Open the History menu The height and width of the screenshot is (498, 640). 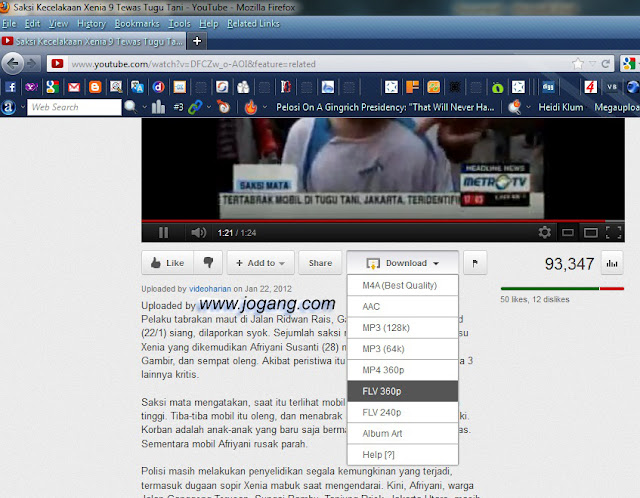coord(91,24)
